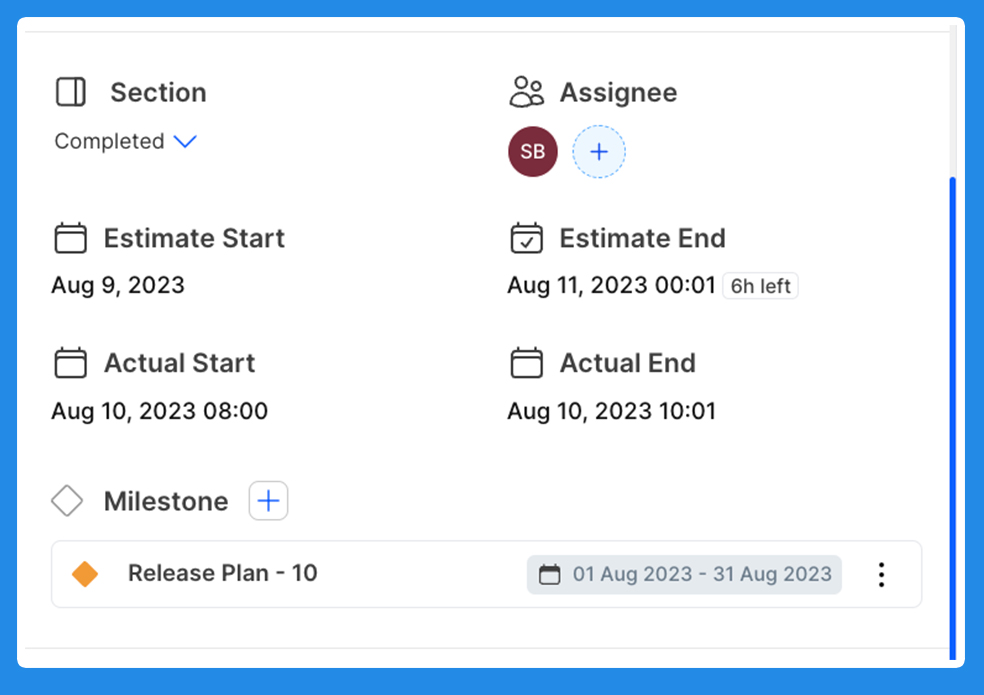Image resolution: width=984 pixels, height=695 pixels.
Task: Edit the Aug 9, 2023 estimate start date
Action: point(118,285)
